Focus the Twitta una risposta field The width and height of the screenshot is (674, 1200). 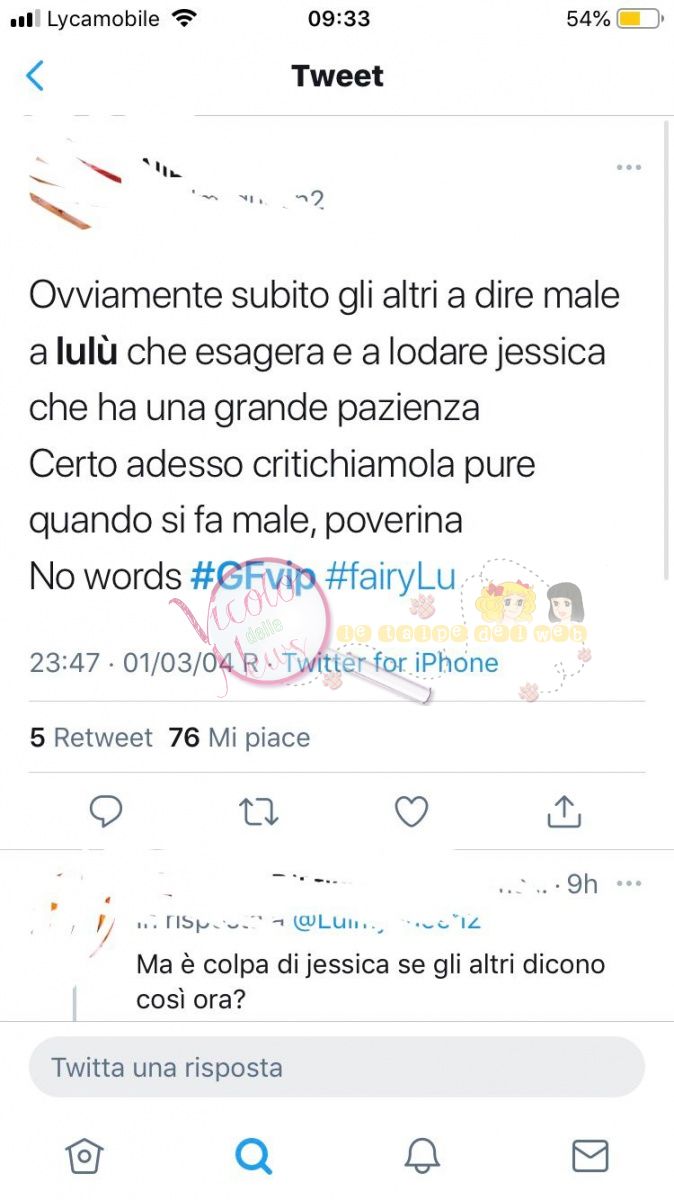[x=337, y=1067]
